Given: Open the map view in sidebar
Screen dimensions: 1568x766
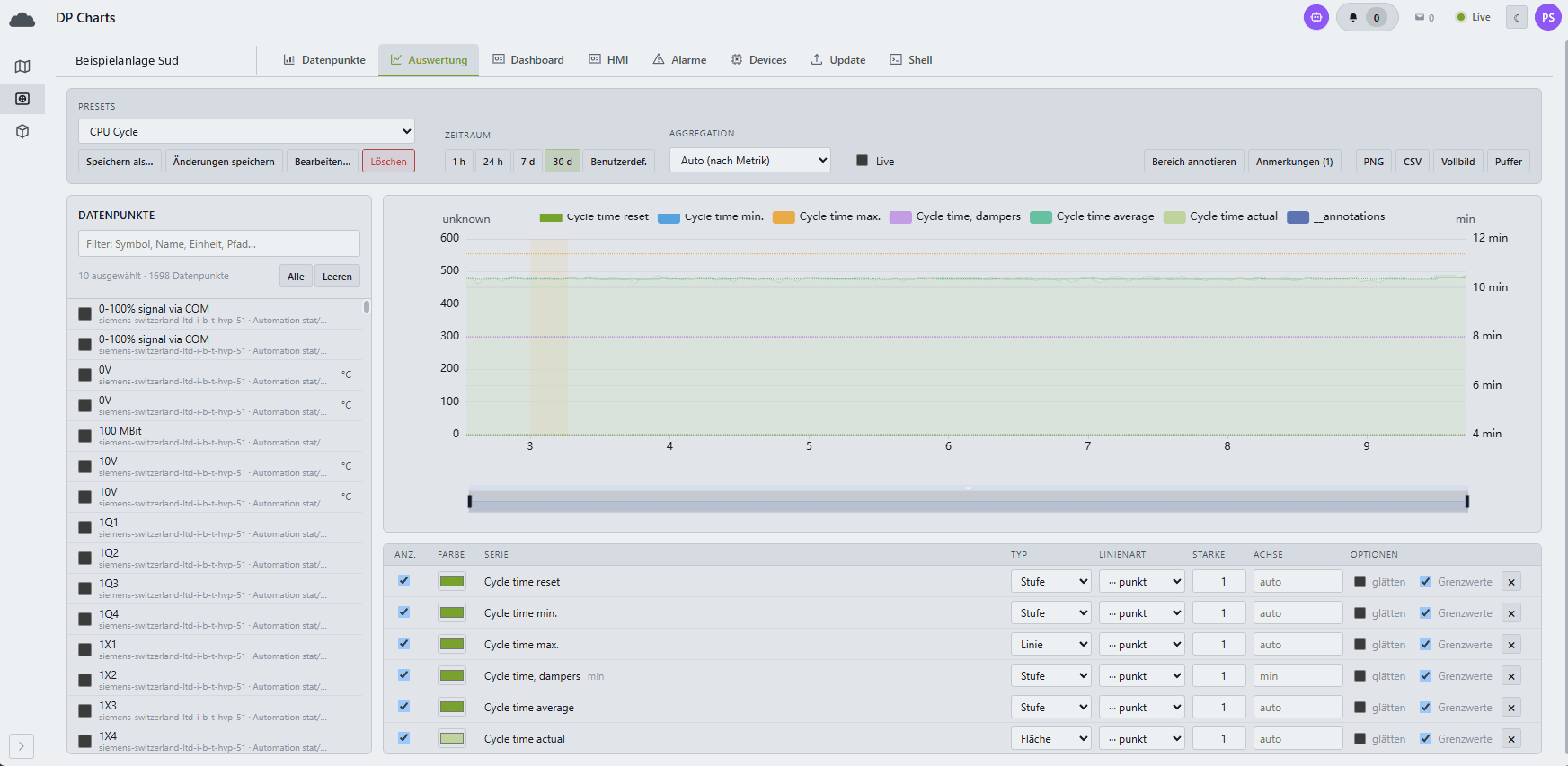Looking at the screenshot, I should click(x=22, y=66).
